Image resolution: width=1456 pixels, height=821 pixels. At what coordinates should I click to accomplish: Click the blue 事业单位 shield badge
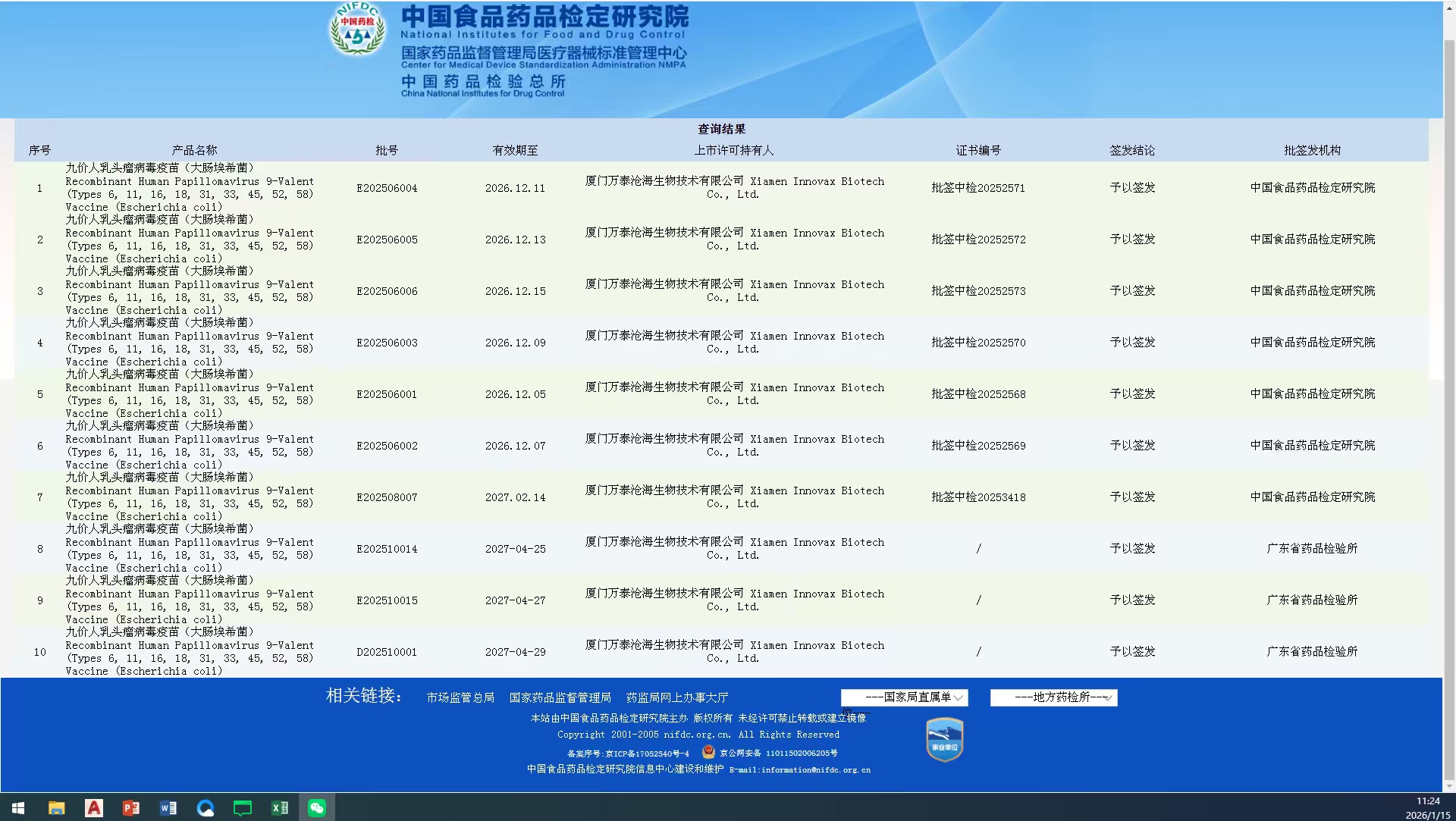pos(944,739)
